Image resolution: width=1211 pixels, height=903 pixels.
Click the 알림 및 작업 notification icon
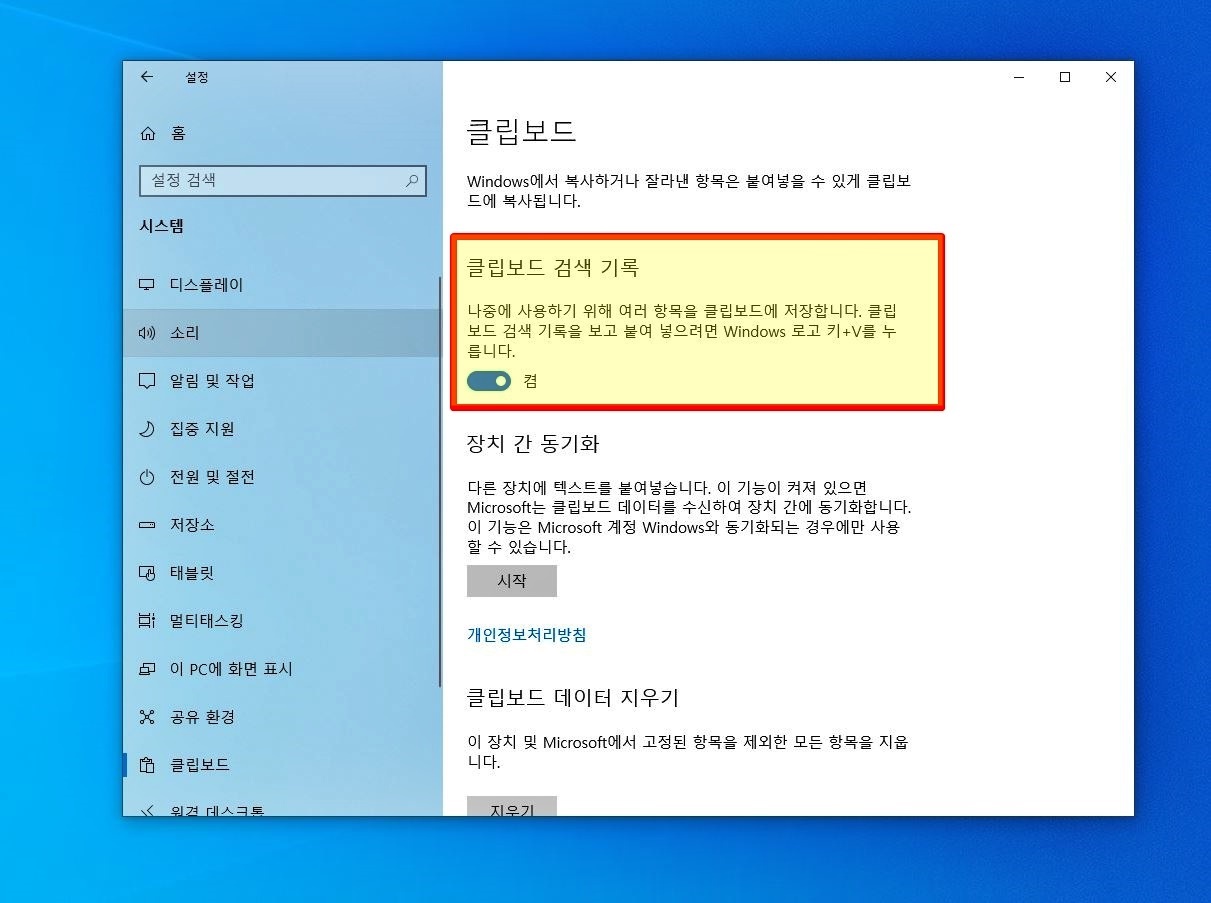coord(147,381)
